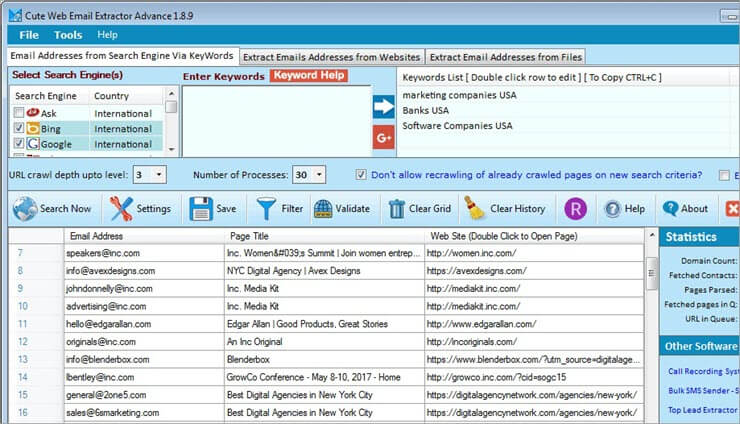Screen dimensions: 740x424
Task: Click the Bing search engine logo
Action: tap(33, 128)
